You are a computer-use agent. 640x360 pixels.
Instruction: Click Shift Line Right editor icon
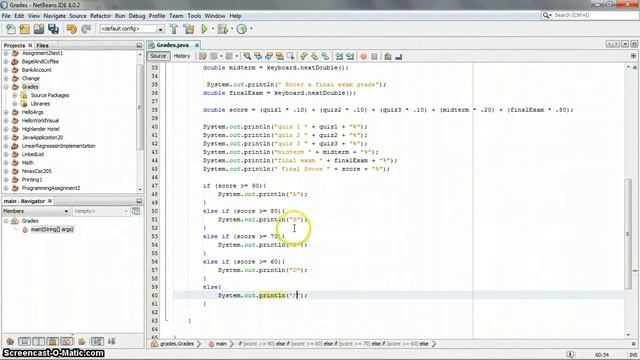pos(350,56)
